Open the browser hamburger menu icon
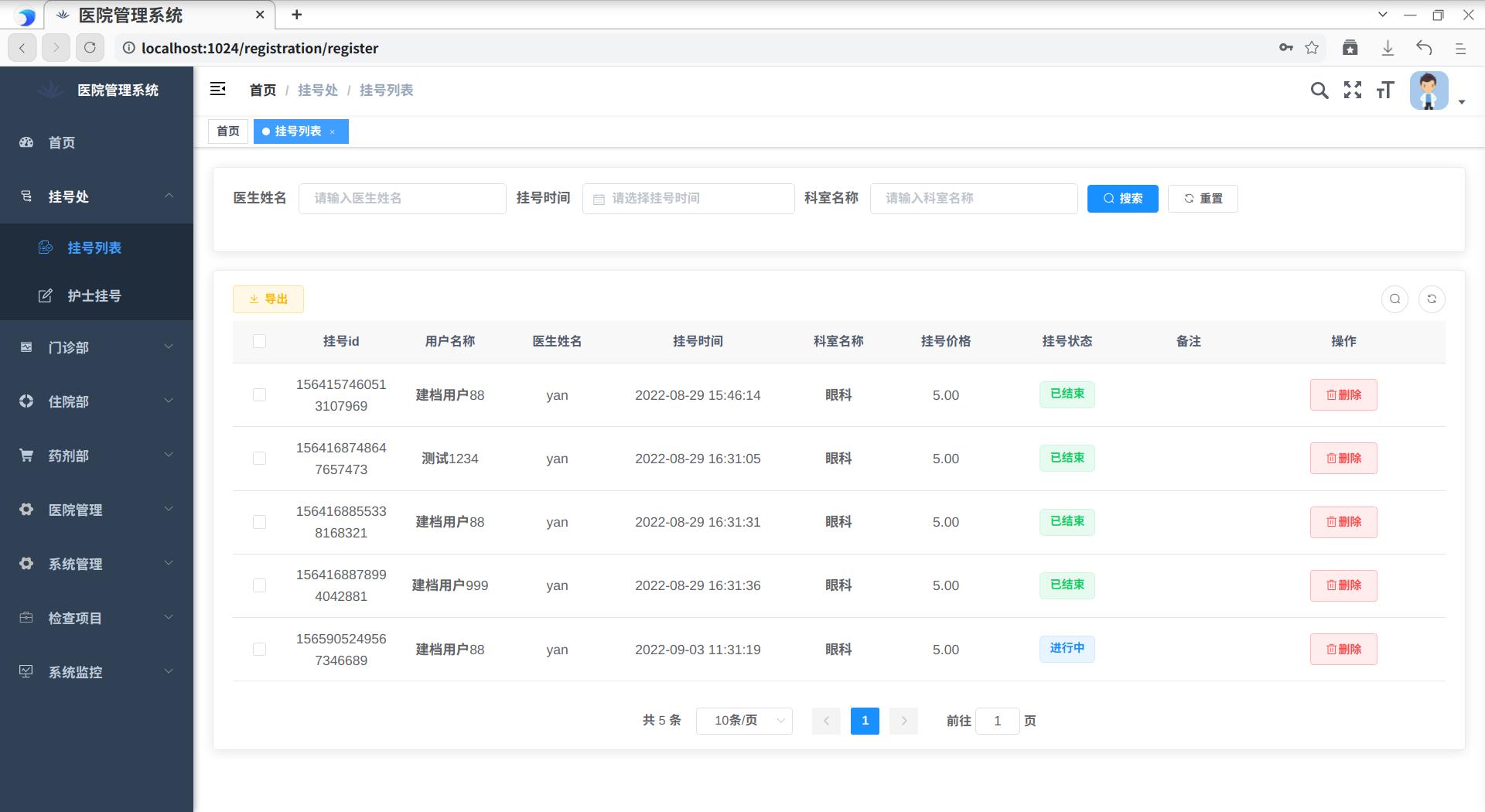 coord(1460,48)
